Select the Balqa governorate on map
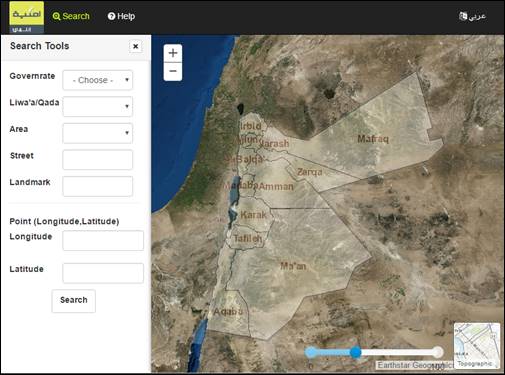Viewport: 505px width, 375px height. pyautogui.click(x=250, y=159)
